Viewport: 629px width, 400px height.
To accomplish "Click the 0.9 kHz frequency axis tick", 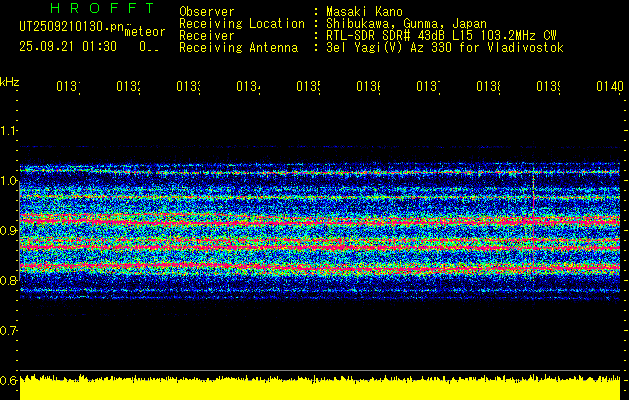I will pos(9,230).
